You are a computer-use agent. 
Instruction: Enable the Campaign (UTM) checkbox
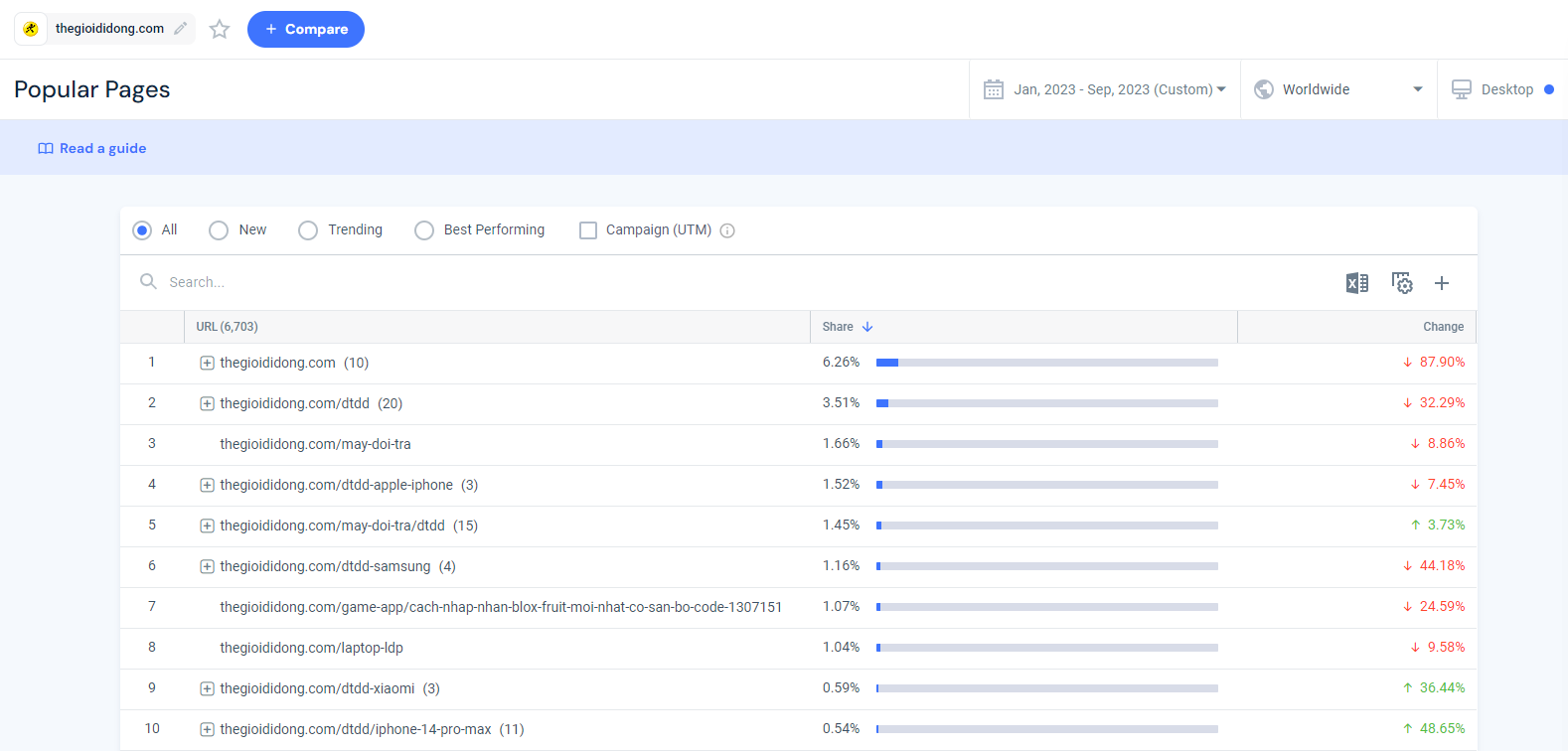(588, 229)
